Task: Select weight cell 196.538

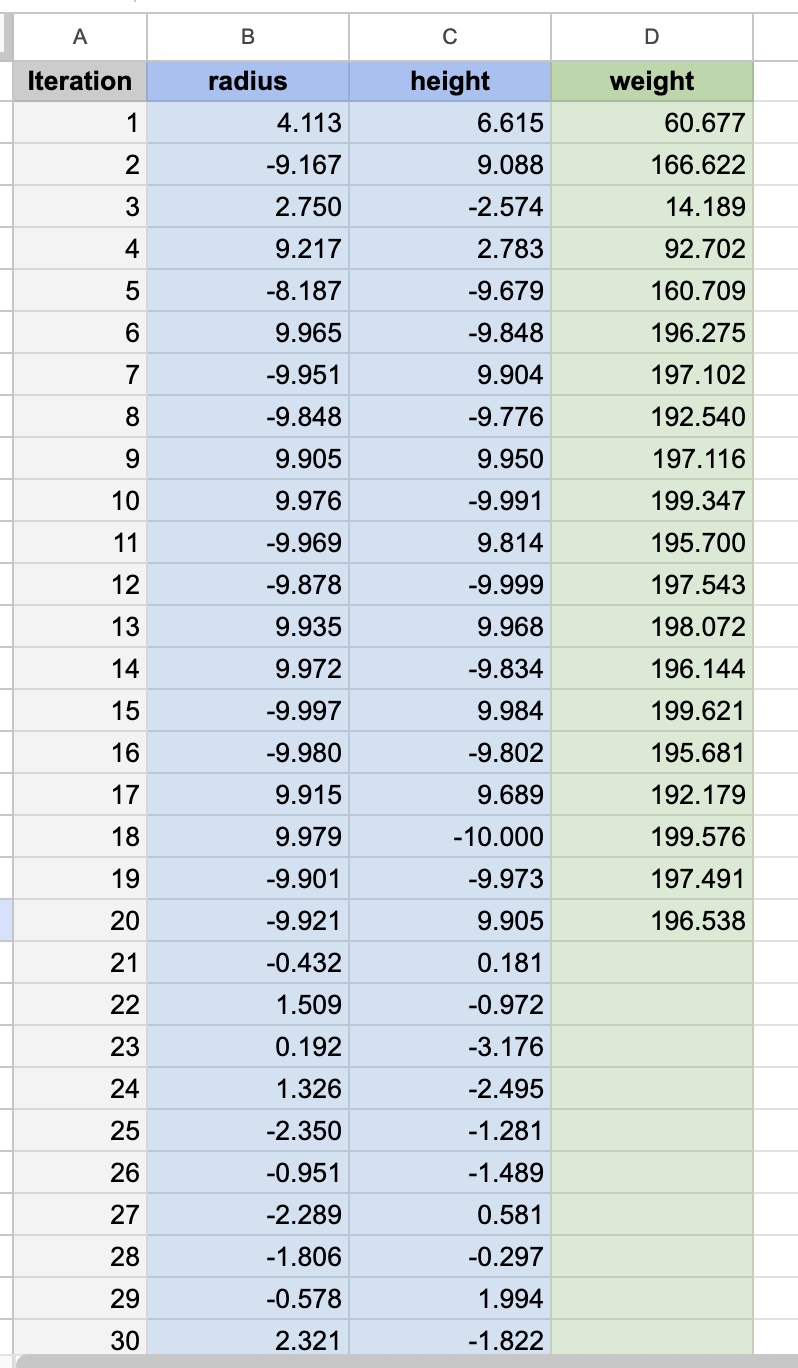Action: tap(652, 921)
